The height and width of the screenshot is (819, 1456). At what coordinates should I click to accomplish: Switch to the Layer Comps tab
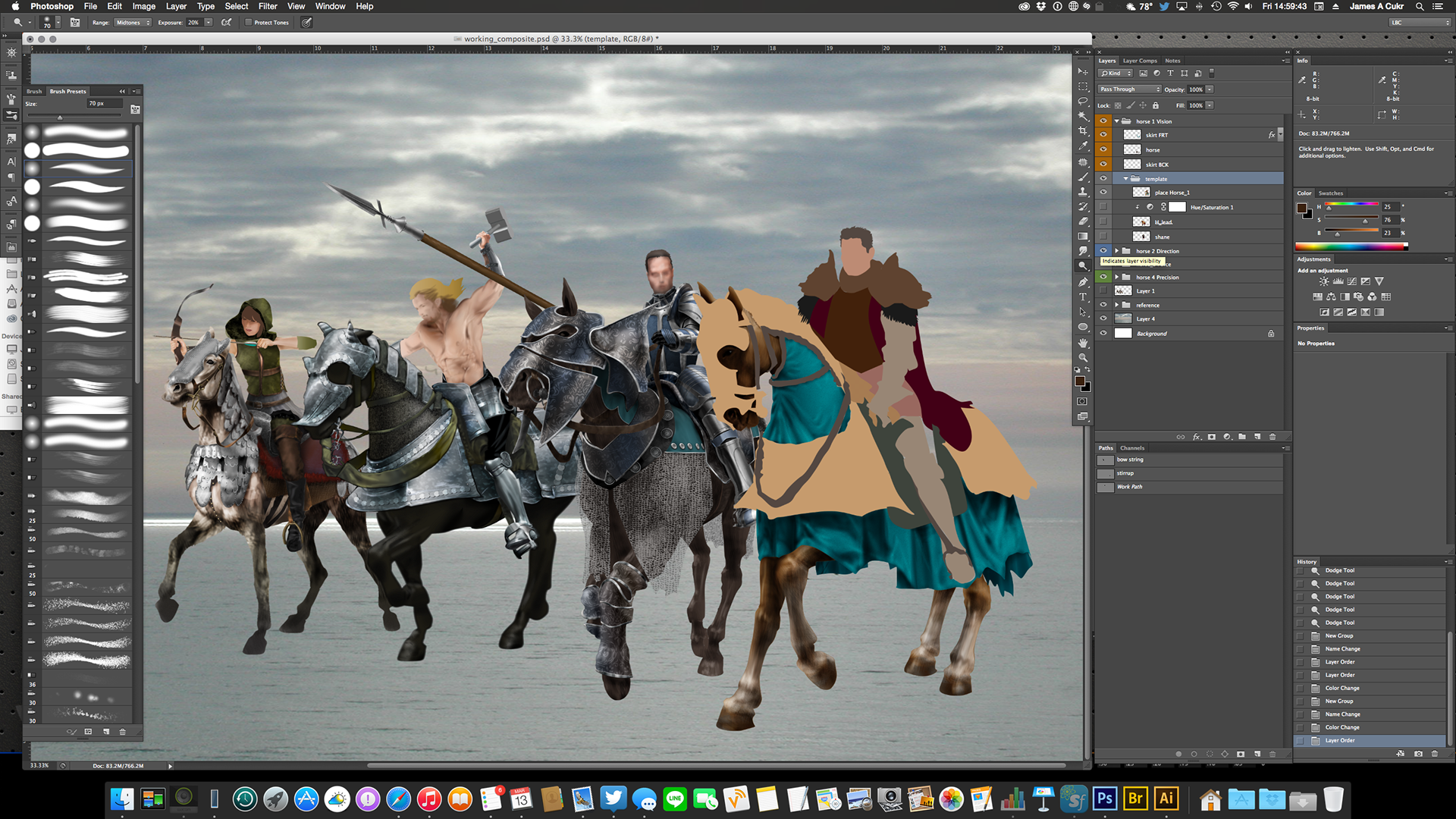click(1140, 61)
